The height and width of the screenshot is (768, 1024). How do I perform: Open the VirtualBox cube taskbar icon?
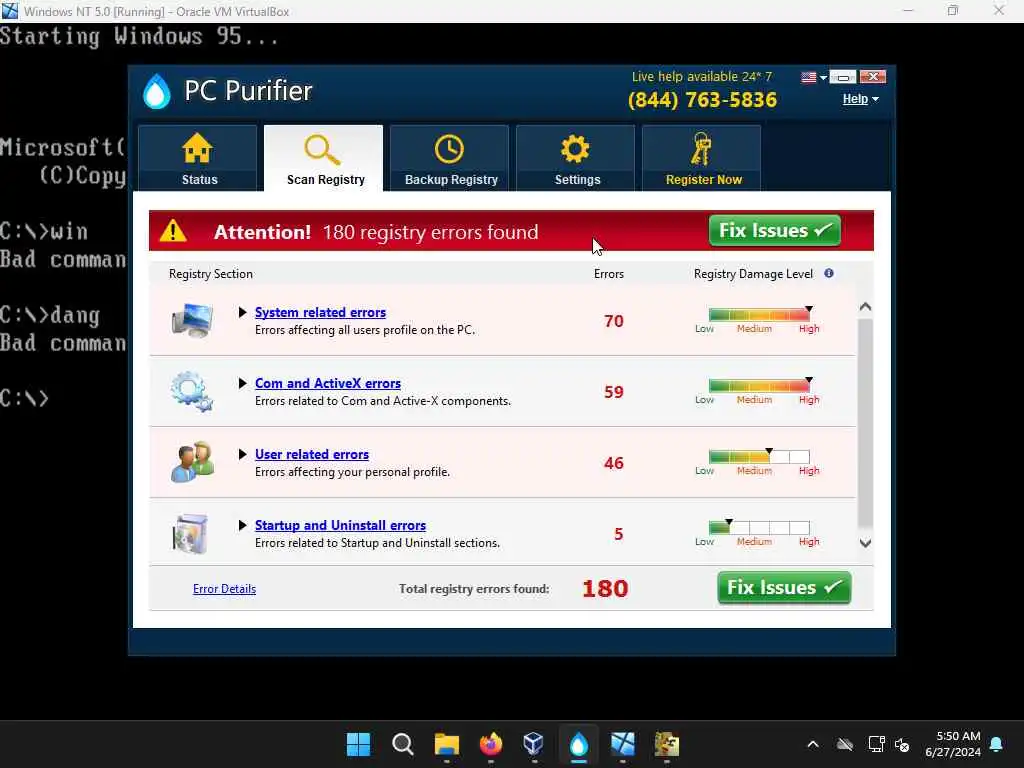(534, 744)
